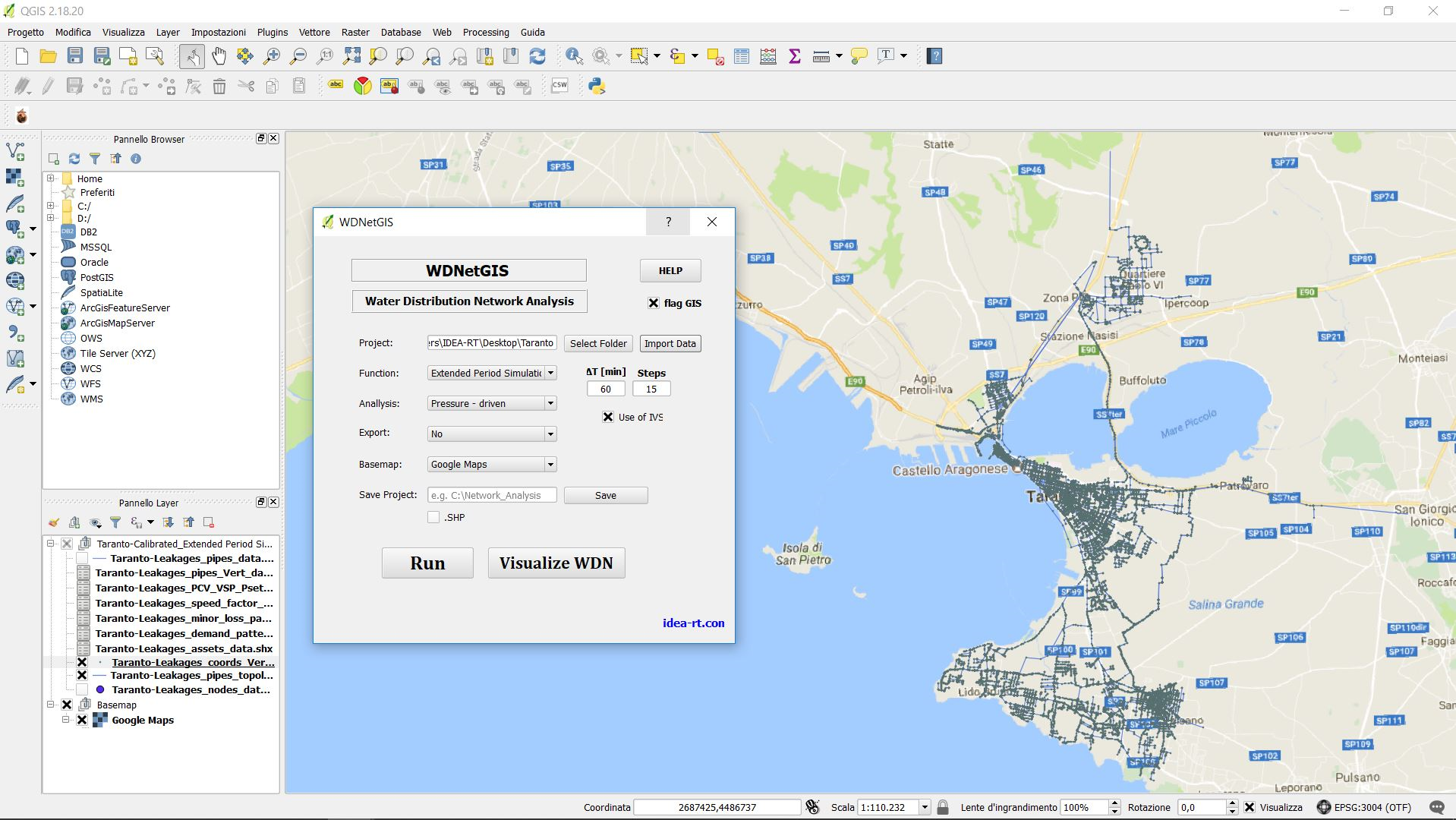Screen dimensions: 1456x820
Task: Open the attribute table icon
Action: (742, 55)
